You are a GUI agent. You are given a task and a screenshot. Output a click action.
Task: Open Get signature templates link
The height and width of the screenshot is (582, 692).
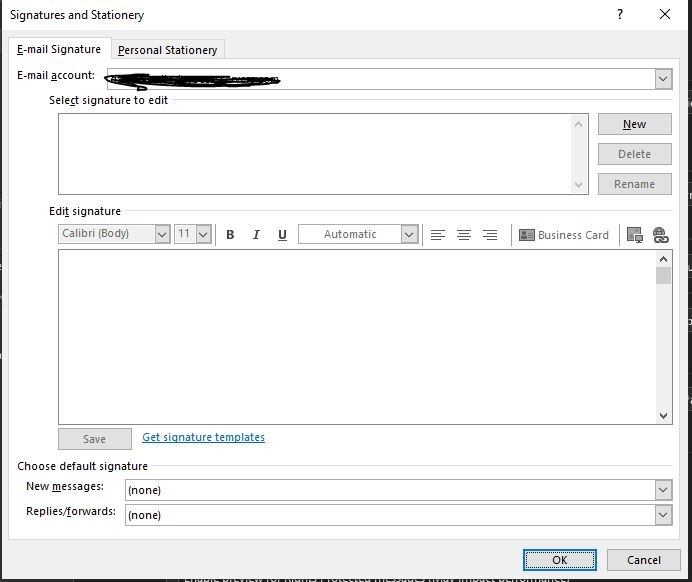203,437
